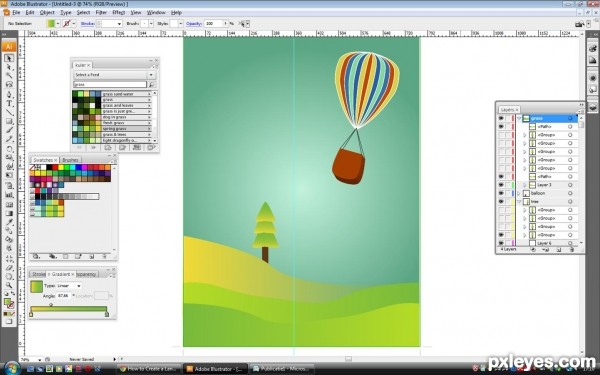Open the File menu
This screenshot has height=375, width=600.
tap(16, 12)
